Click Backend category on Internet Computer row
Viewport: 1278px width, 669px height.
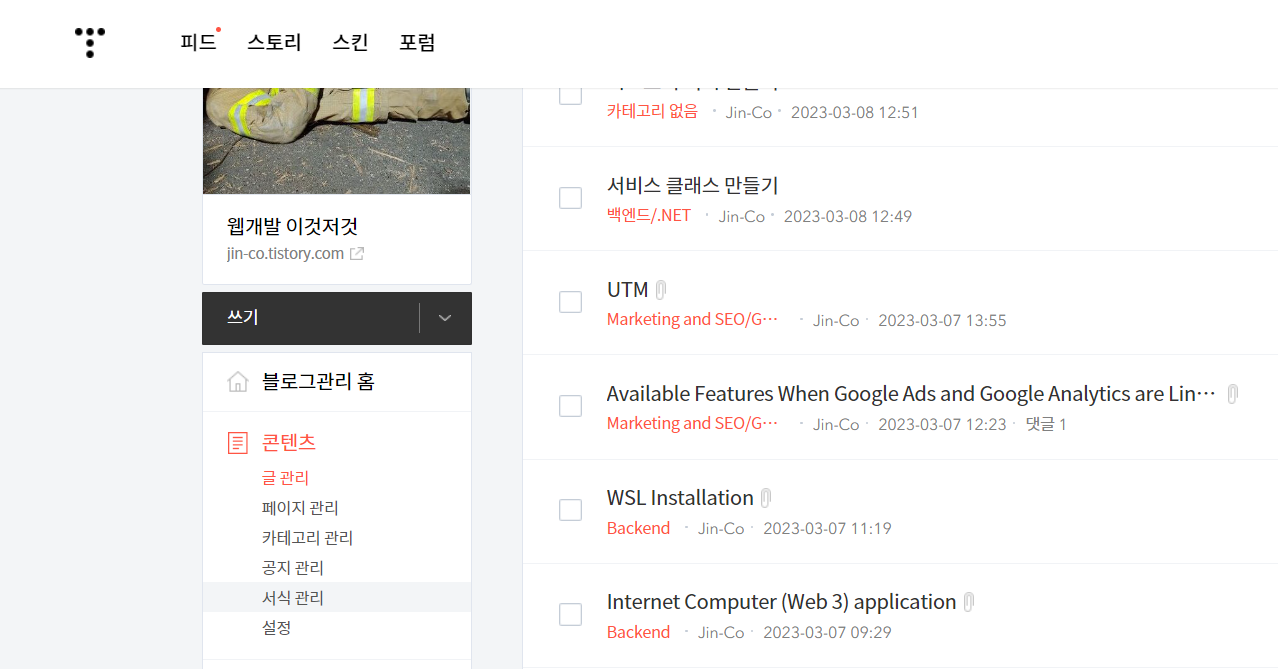(x=638, y=632)
